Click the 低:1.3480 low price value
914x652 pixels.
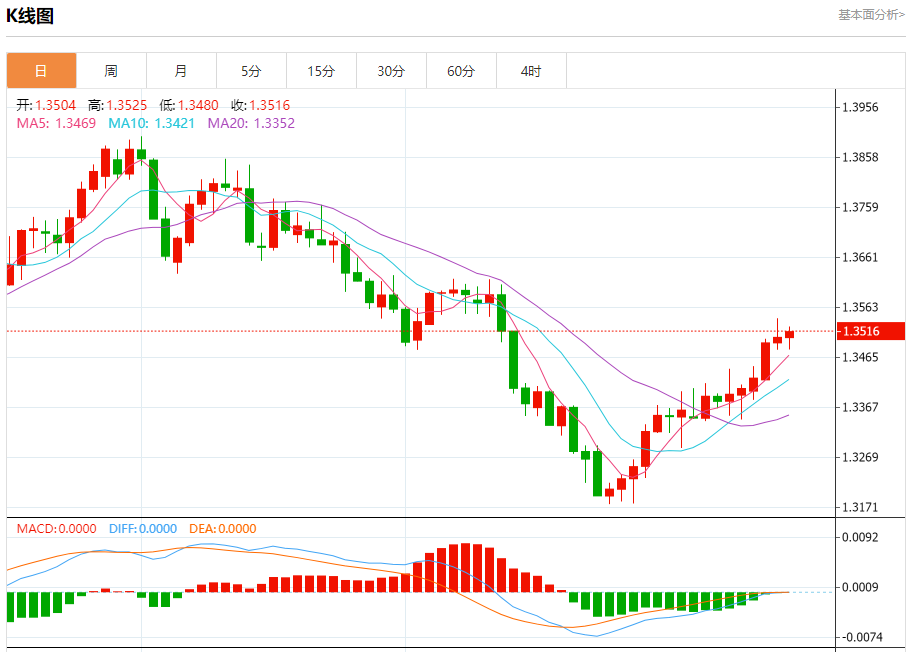point(189,105)
